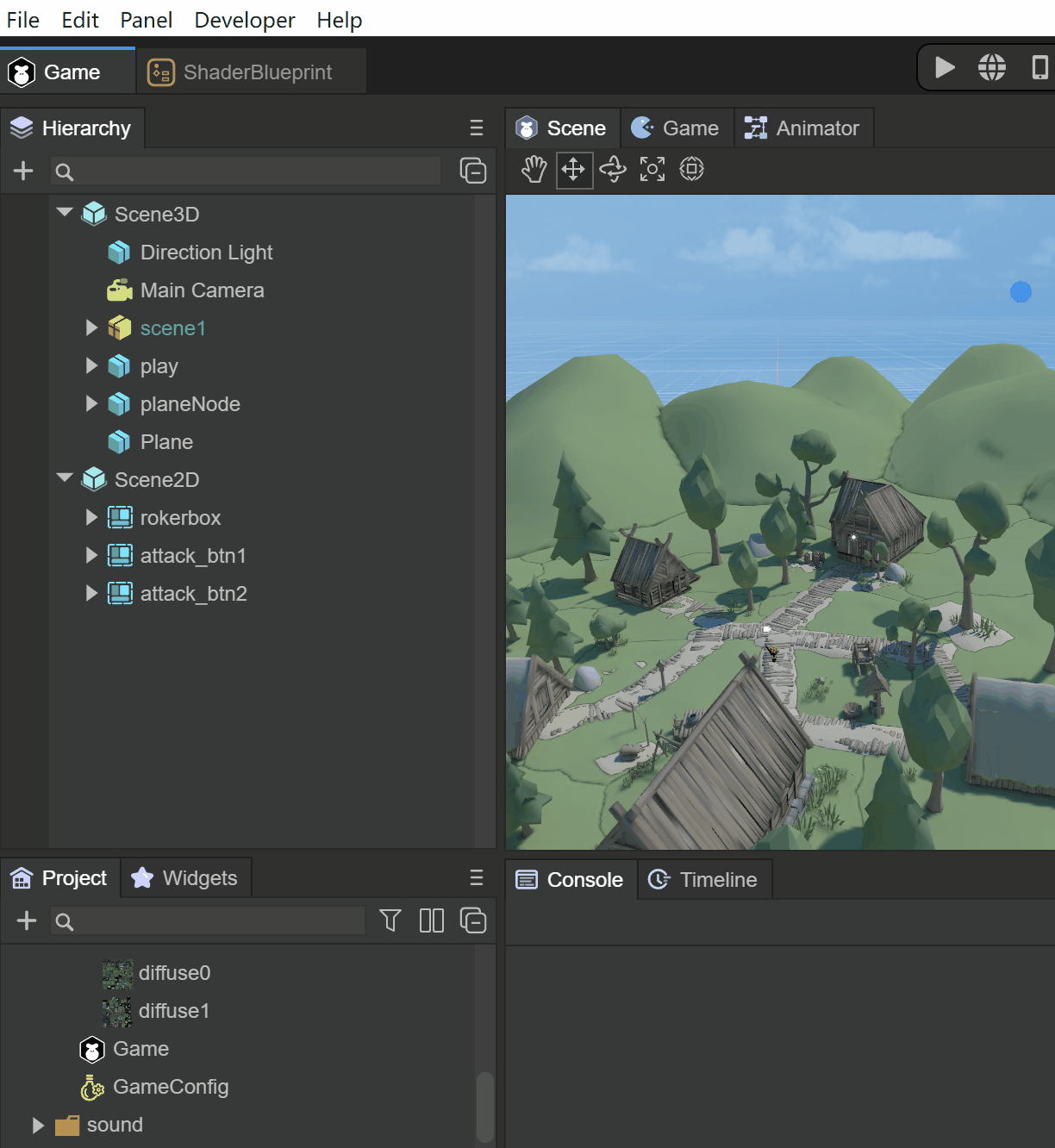
Task: Click the mobile device preview icon
Action: [1039, 67]
